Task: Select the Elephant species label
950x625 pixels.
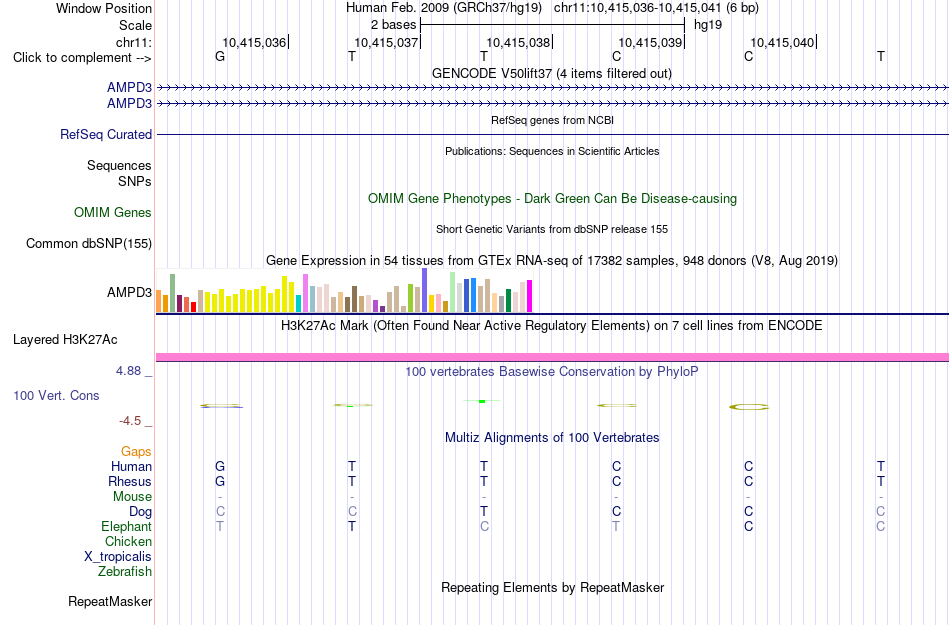Action: click(126, 526)
